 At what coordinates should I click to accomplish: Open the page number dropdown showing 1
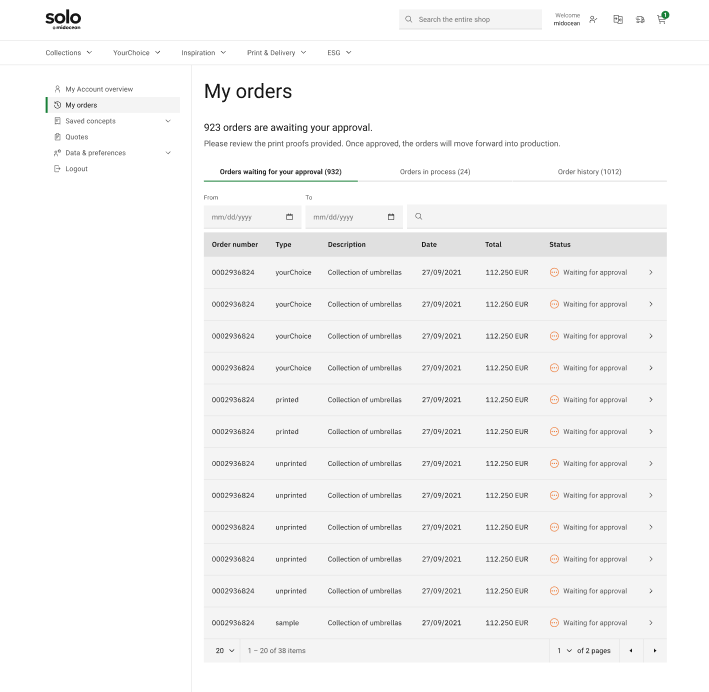[564, 650]
